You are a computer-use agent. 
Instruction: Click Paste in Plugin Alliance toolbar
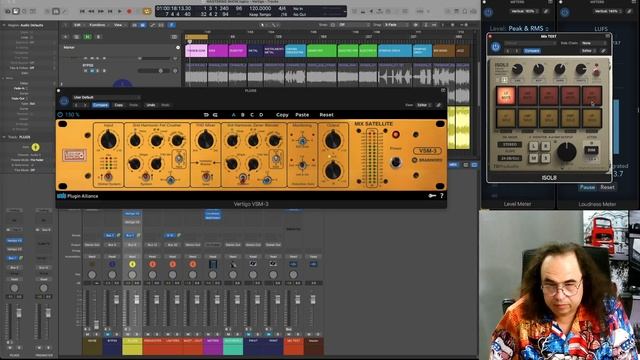(x=302, y=115)
